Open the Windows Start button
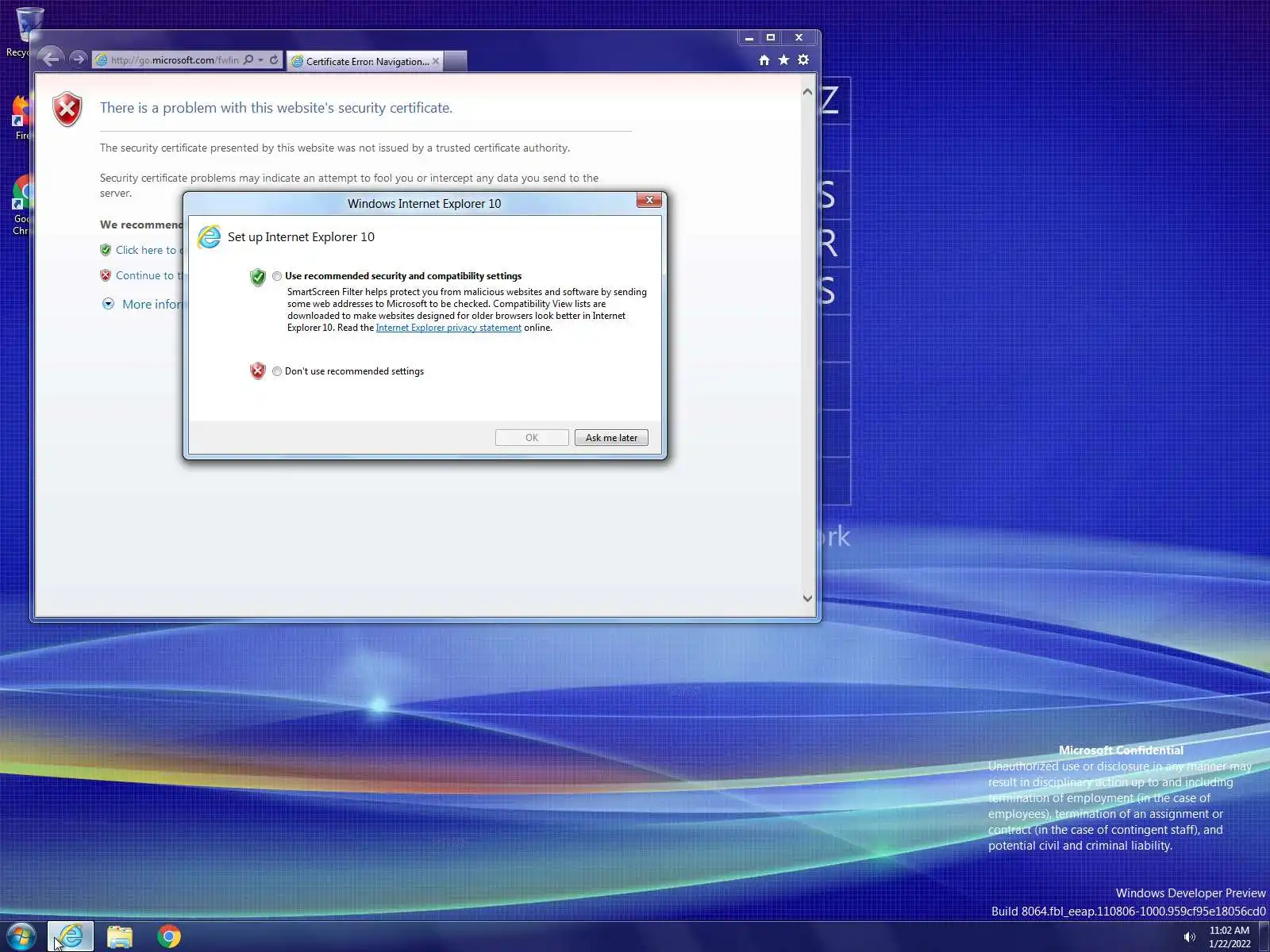This screenshot has height=952, width=1270. click(x=21, y=937)
